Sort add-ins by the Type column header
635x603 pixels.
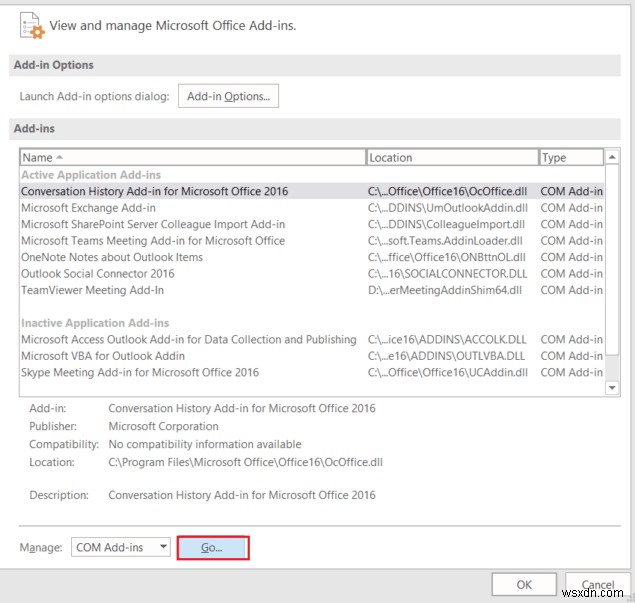(571, 157)
